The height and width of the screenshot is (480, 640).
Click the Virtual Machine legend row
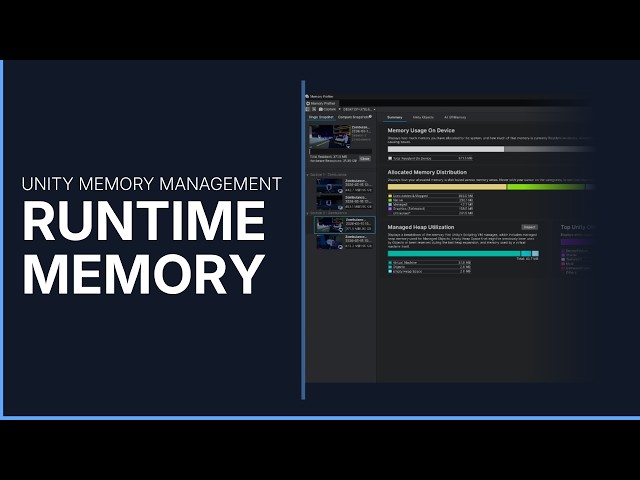click(429, 262)
